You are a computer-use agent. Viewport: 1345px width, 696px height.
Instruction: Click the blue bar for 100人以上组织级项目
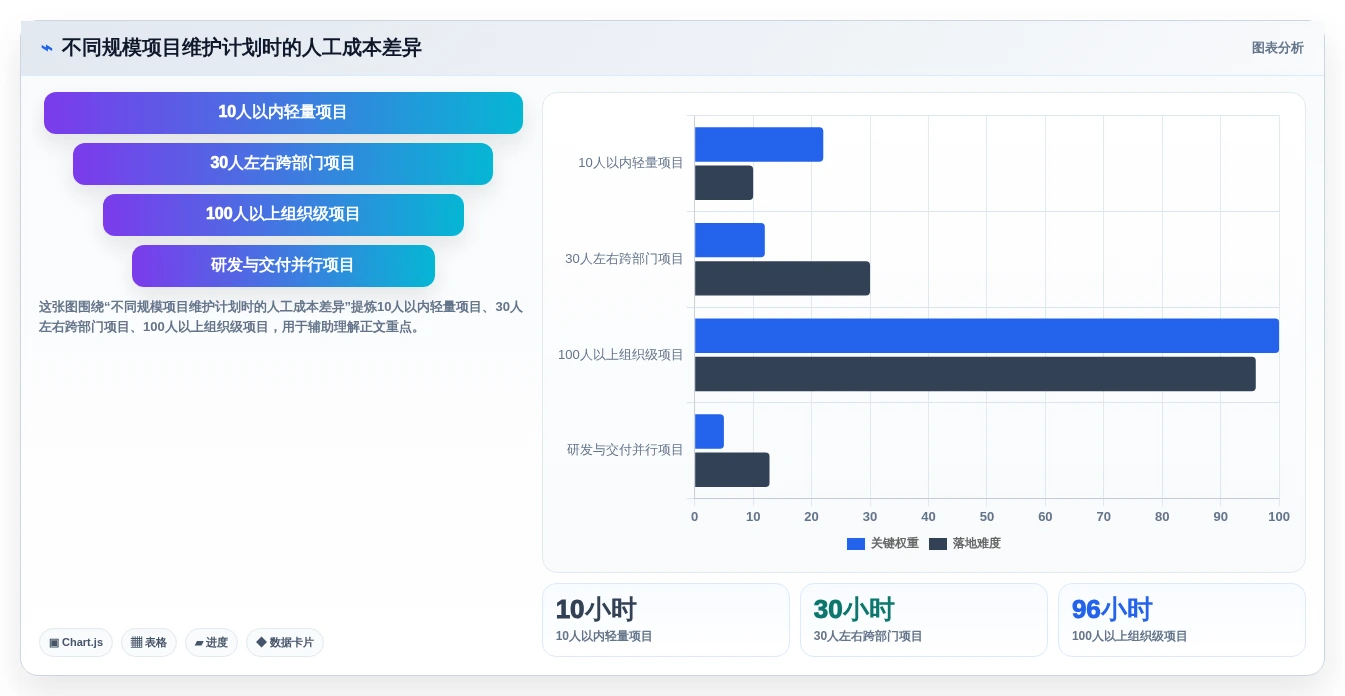[x=987, y=336]
